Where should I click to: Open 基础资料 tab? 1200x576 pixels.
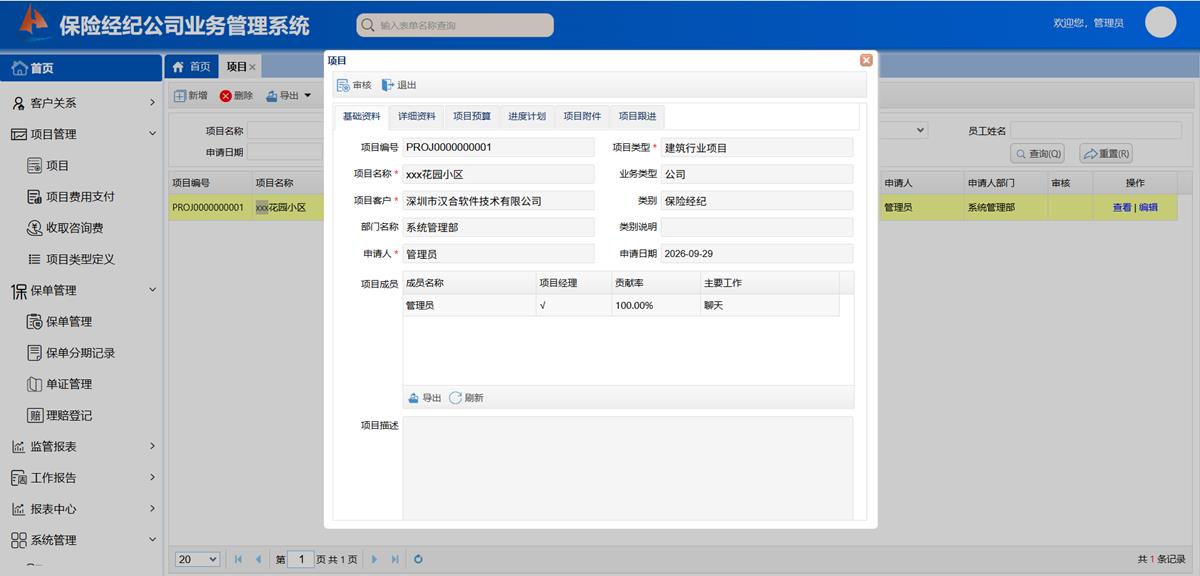[361, 117]
